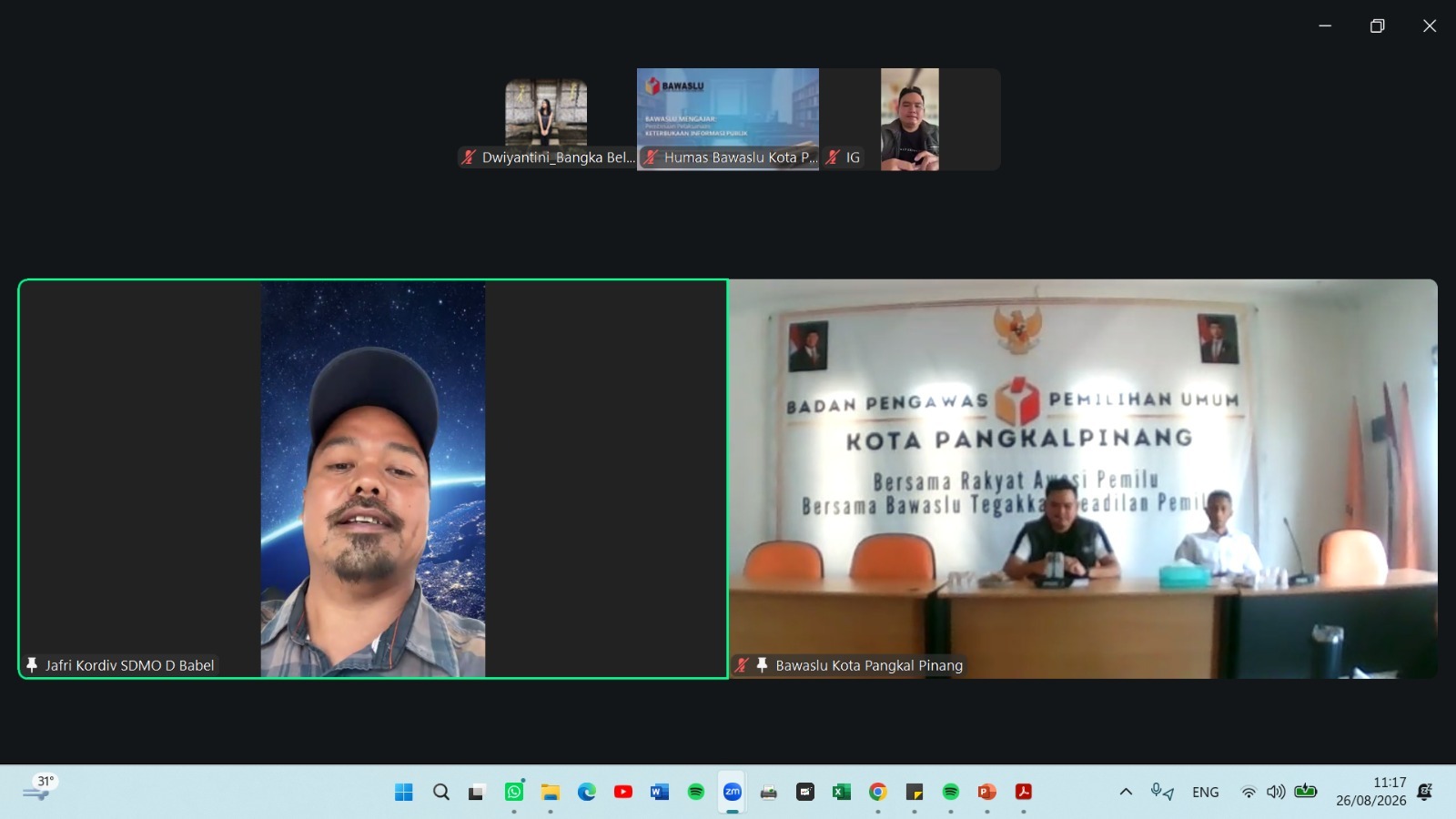Open the Spotify icon next to Word

click(696, 792)
